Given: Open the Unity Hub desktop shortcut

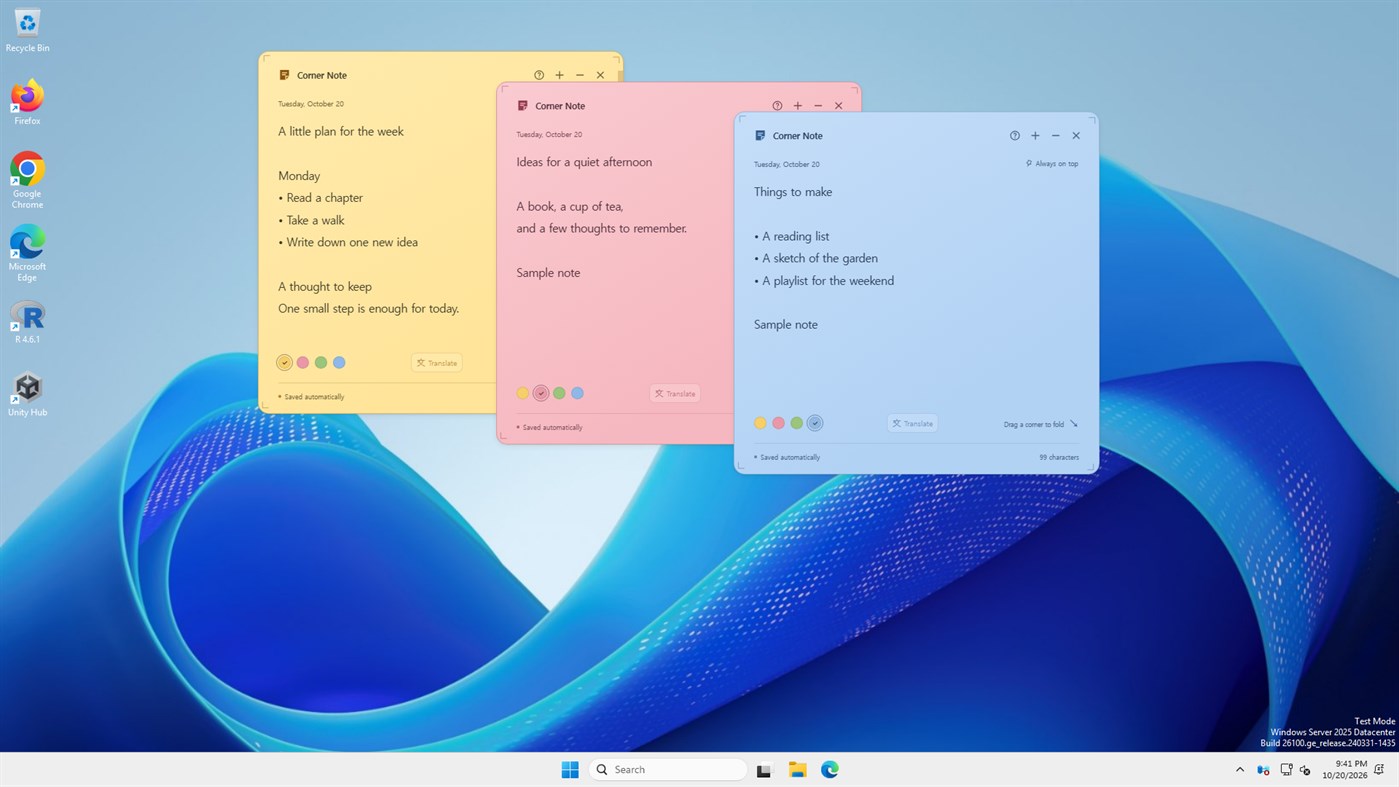Looking at the screenshot, I should click(28, 394).
